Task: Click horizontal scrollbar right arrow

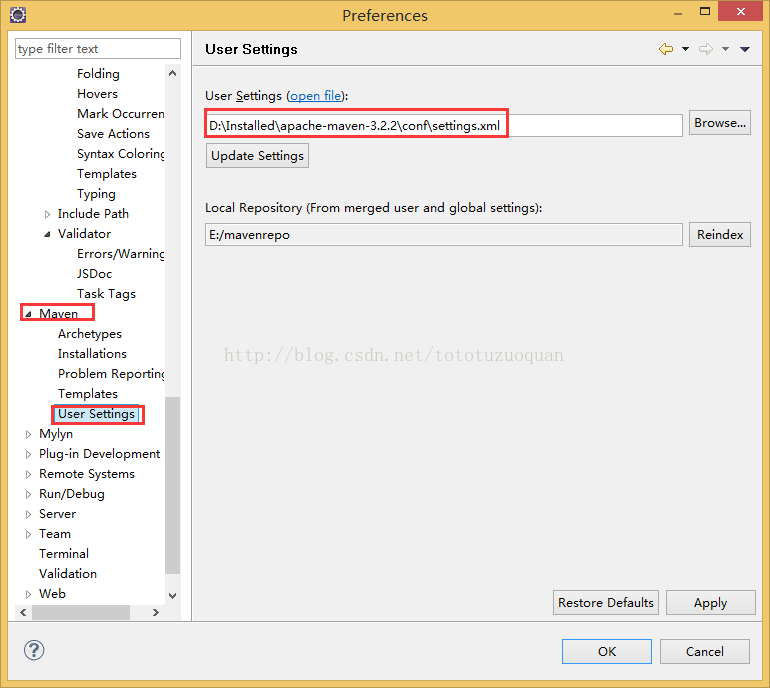Action: pos(156,612)
